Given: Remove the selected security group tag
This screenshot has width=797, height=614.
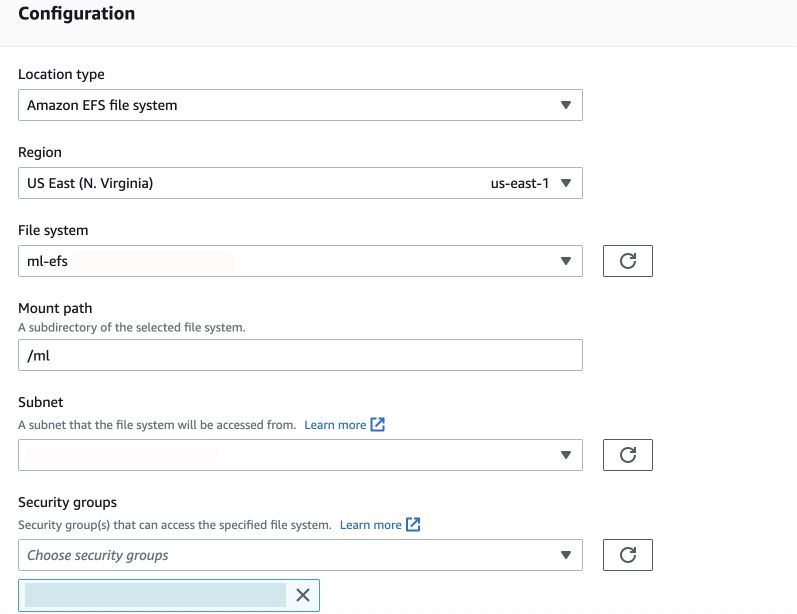Looking at the screenshot, I should tap(303, 595).
